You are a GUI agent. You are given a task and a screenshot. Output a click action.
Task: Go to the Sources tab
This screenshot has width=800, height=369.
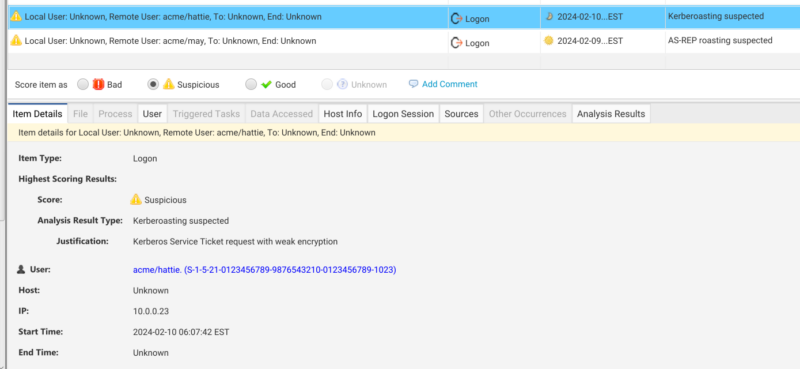pos(461,114)
